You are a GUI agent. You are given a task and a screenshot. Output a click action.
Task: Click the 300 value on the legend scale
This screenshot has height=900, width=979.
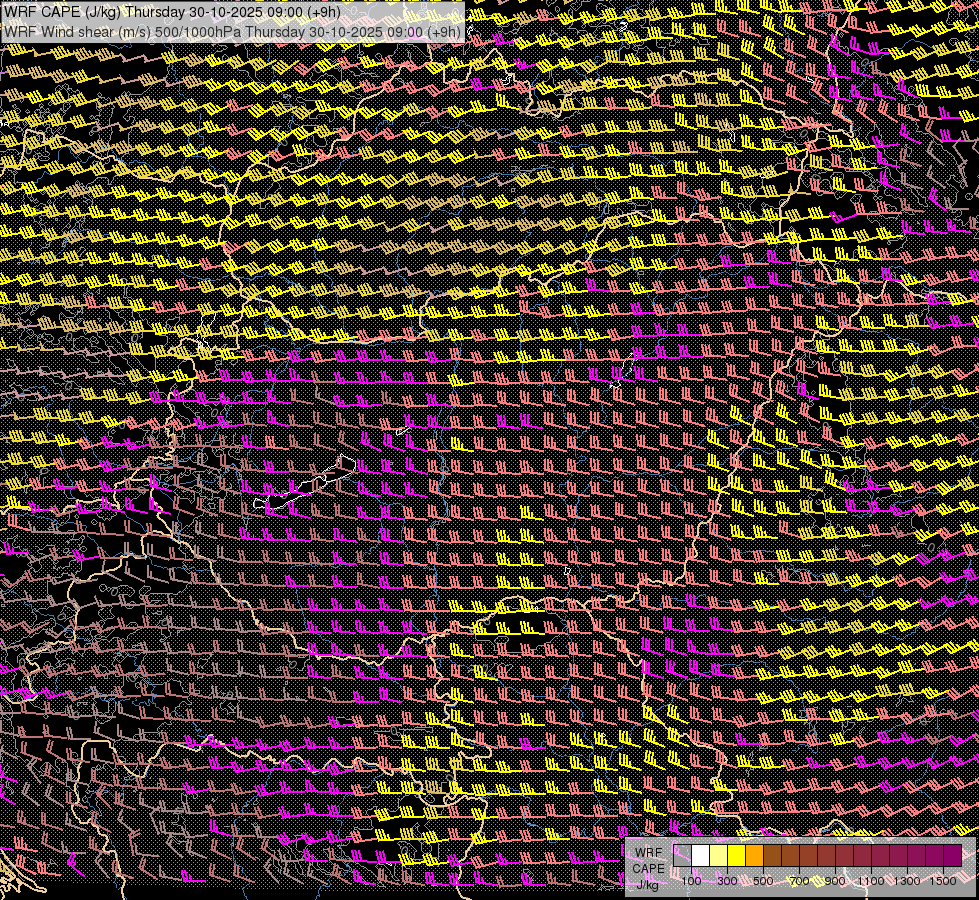pos(727,881)
